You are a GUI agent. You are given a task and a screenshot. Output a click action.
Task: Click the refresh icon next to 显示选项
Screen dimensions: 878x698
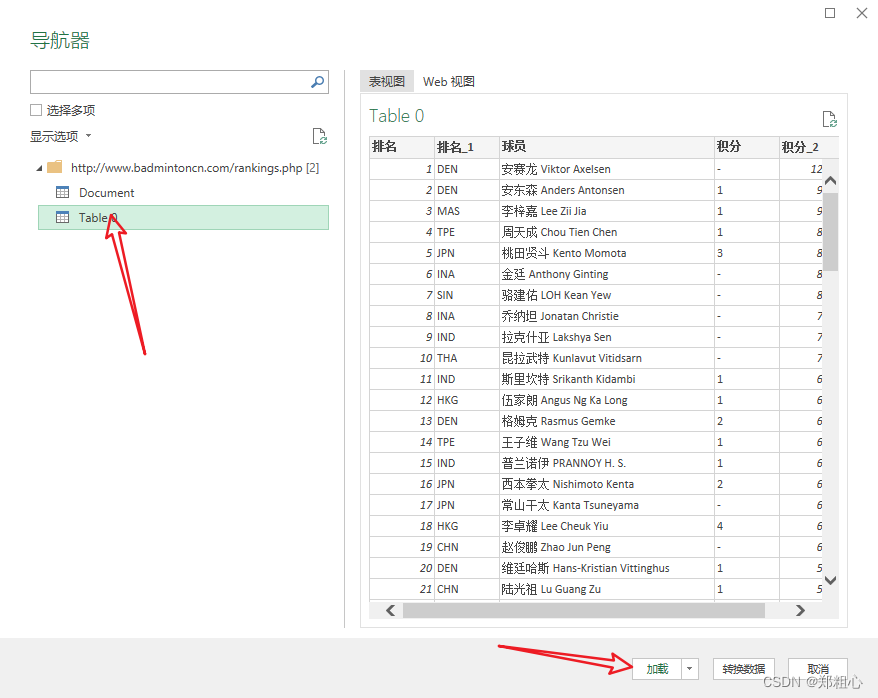(319, 136)
